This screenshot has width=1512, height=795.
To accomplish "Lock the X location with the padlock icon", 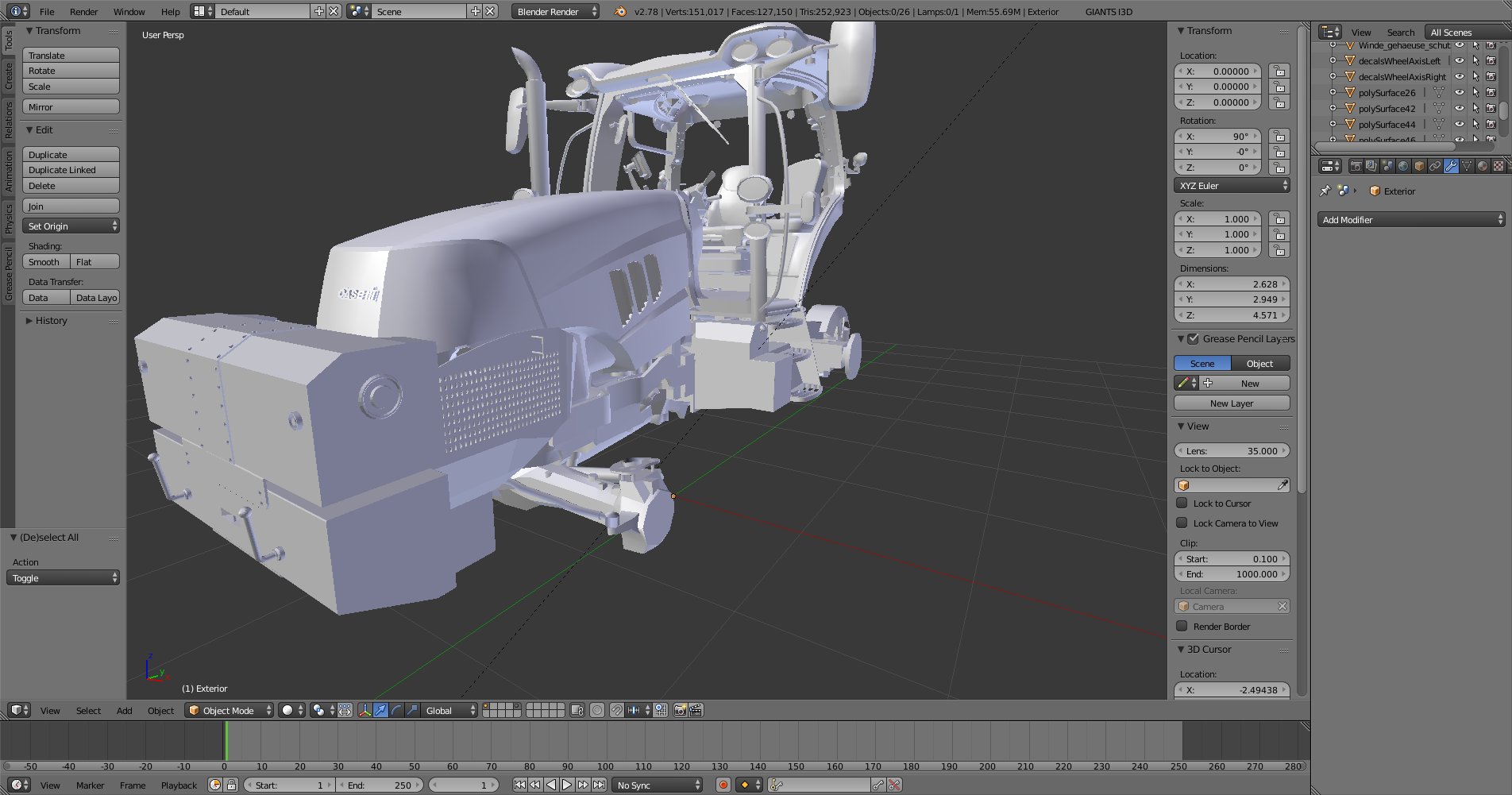I will click(x=1279, y=71).
